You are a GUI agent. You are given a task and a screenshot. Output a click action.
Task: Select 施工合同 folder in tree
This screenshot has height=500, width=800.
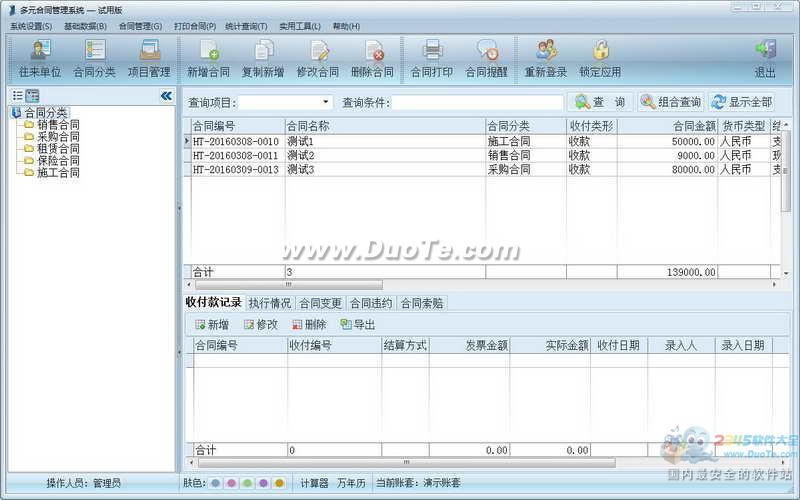coord(58,172)
